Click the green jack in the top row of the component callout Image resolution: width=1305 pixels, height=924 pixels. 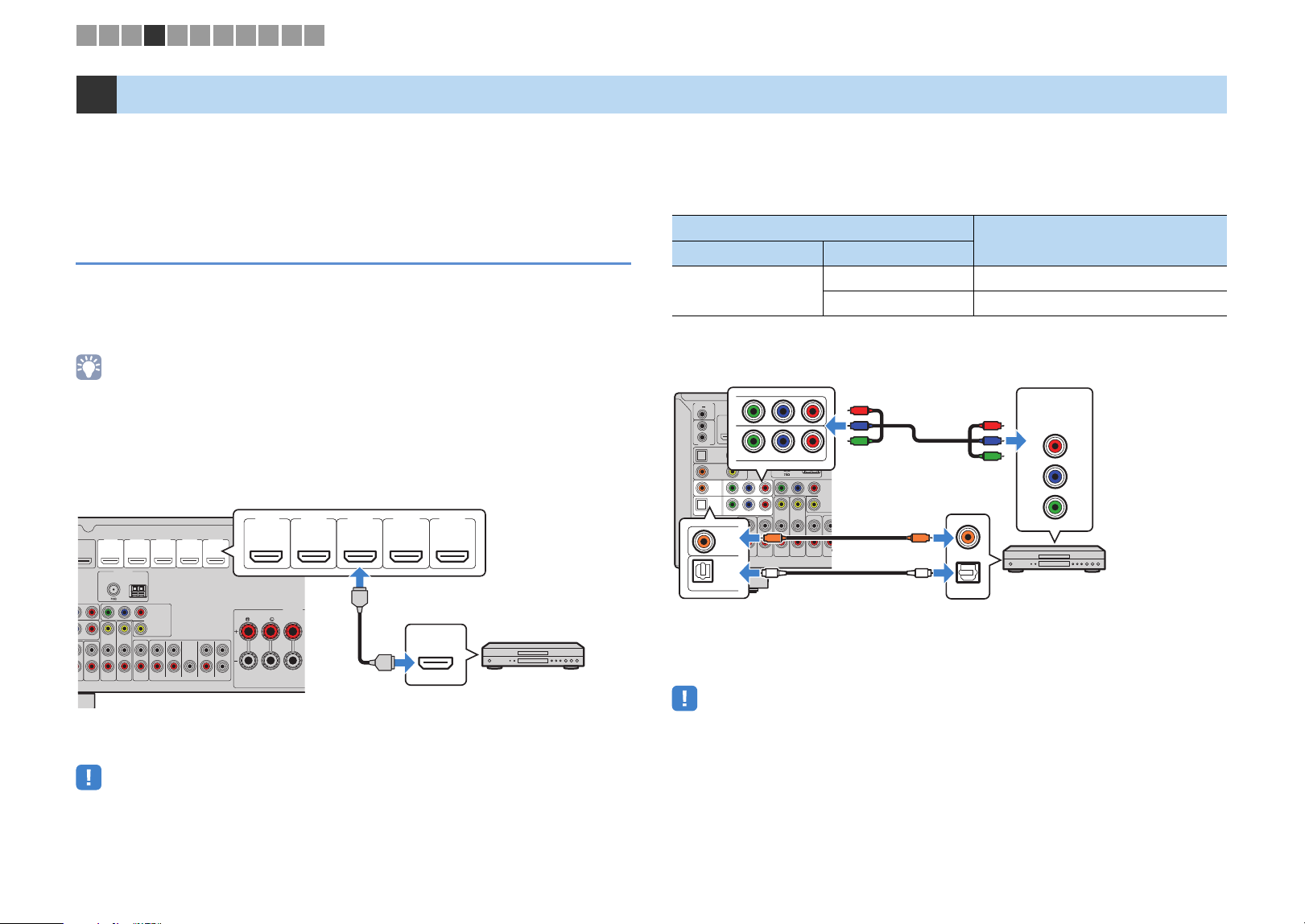[753, 411]
